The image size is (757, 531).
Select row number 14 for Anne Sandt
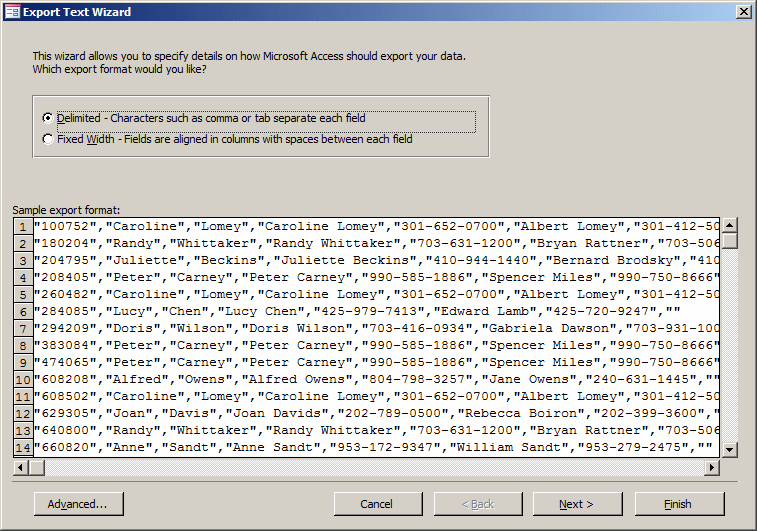(23, 448)
